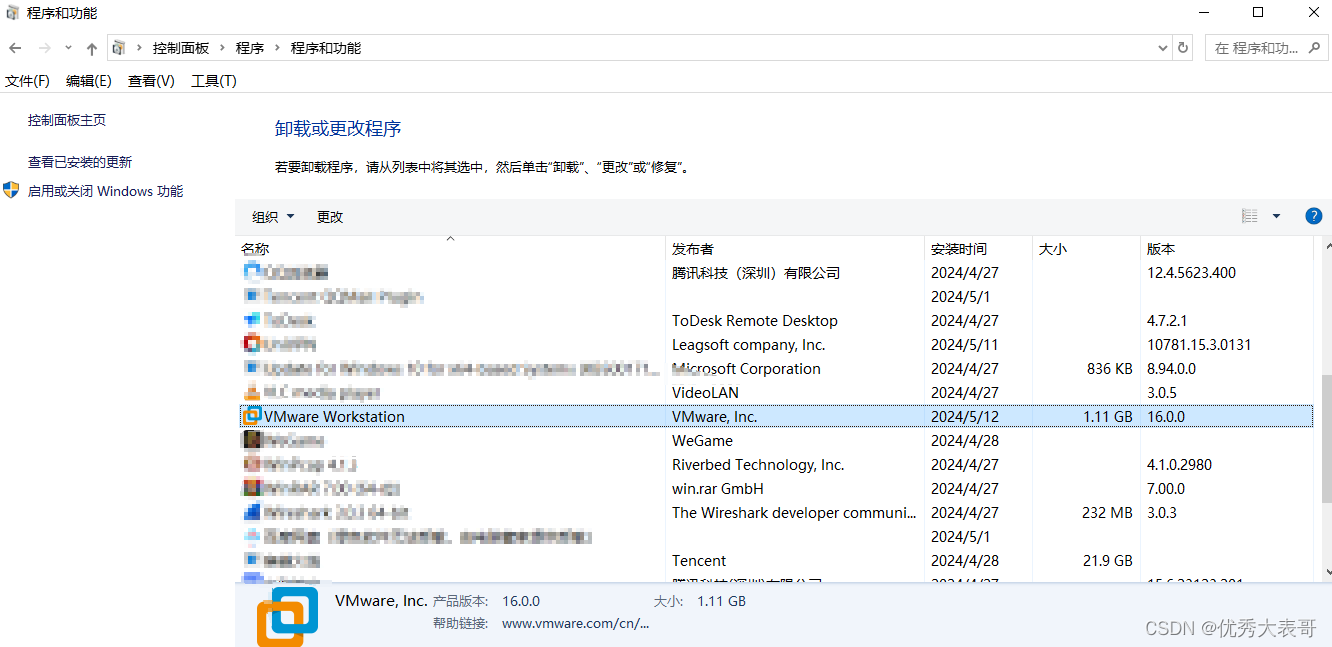
Task: Go back with the back arrow
Action: click(15, 48)
